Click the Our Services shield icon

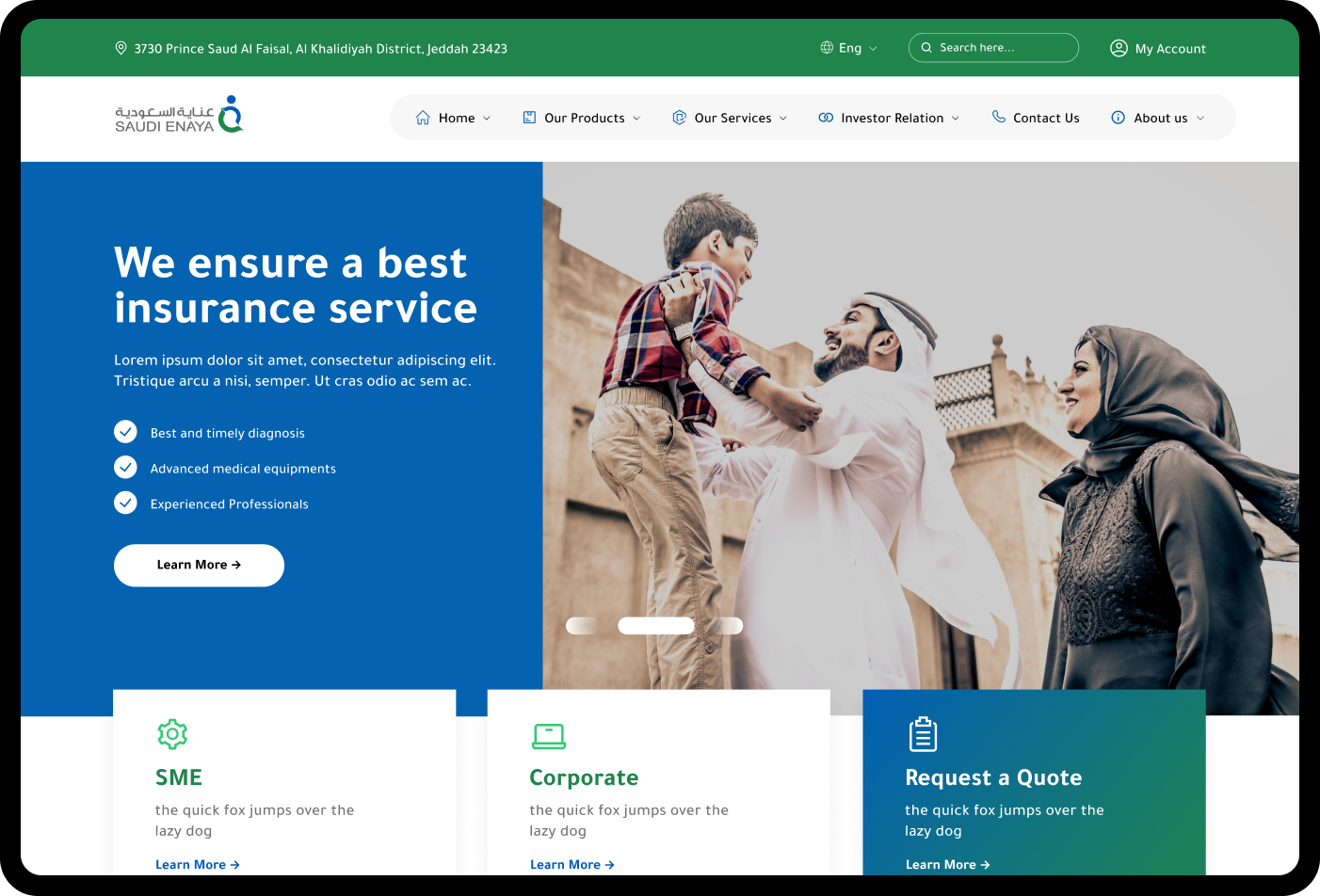679,118
